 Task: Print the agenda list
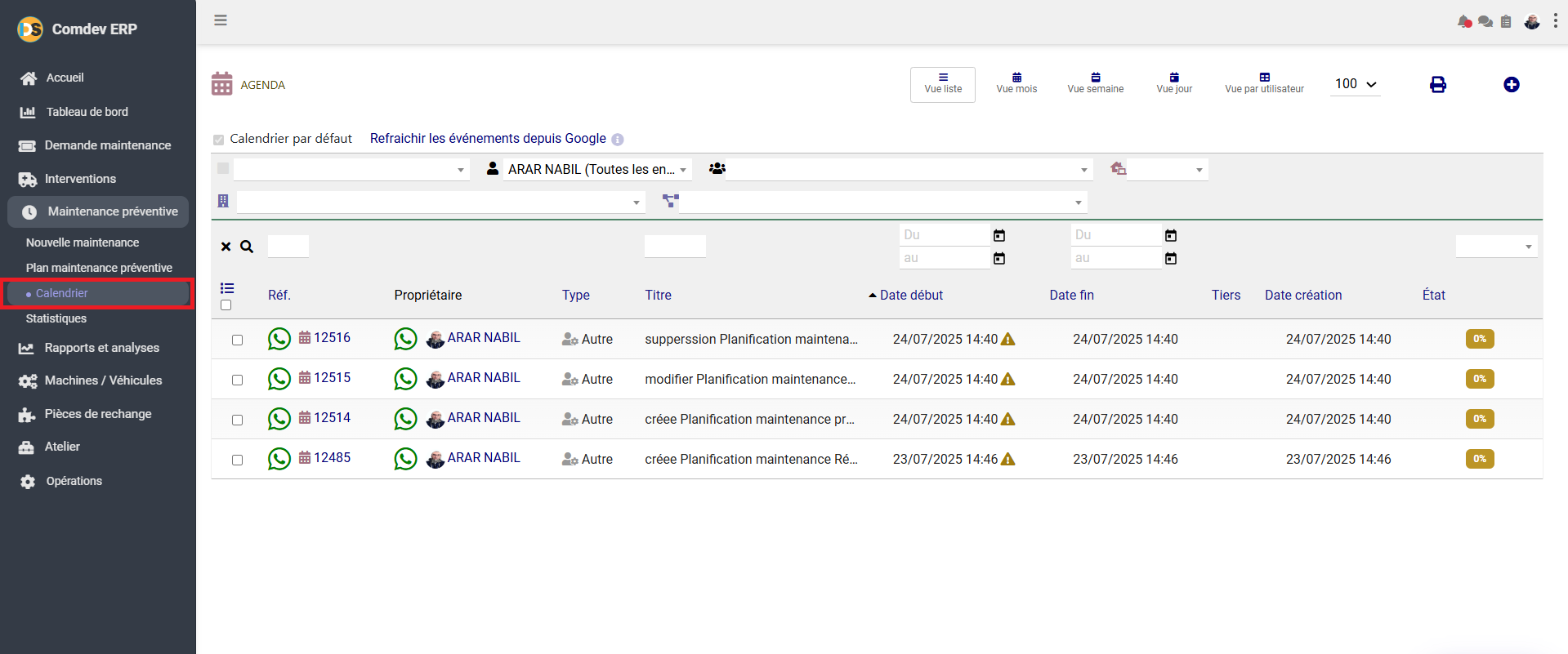tap(1438, 85)
